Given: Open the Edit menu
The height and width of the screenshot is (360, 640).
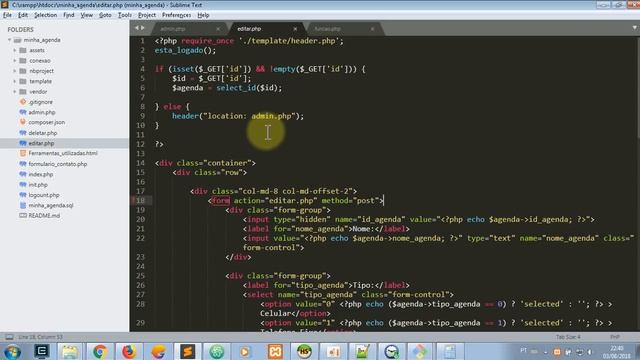Looking at the screenshot, I should pyautogui.click(x=23, y=15).
